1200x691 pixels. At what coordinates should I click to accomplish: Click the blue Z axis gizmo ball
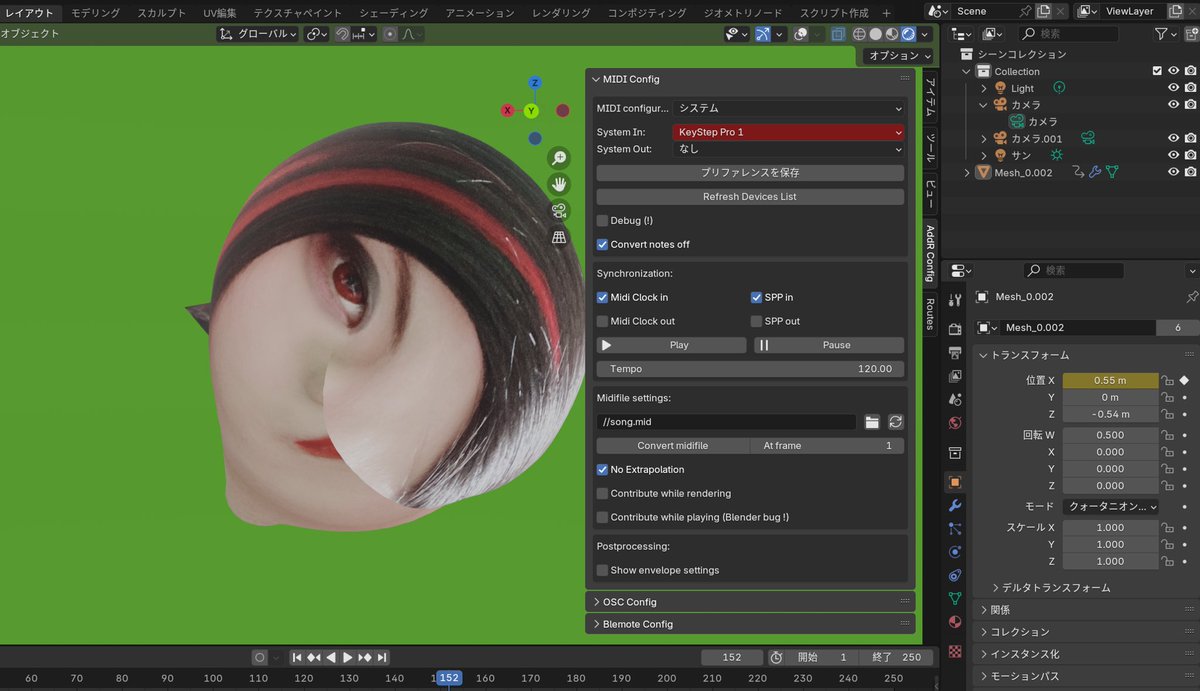[x=535, y=83]
